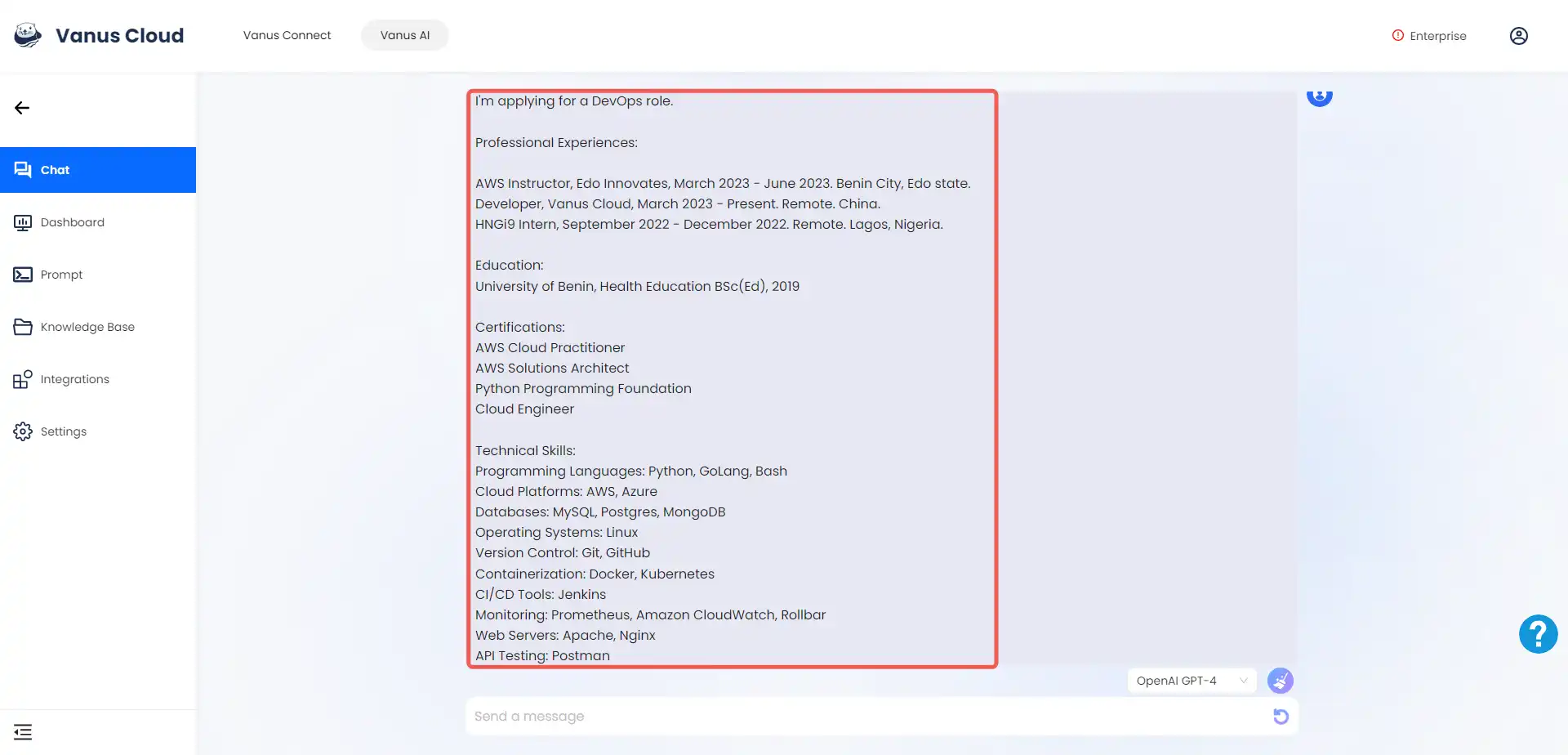The image size is (1568, 755).
Task: Open the OpenAI GPT-4 model dropdown
Action: [x=1192, y=681]
